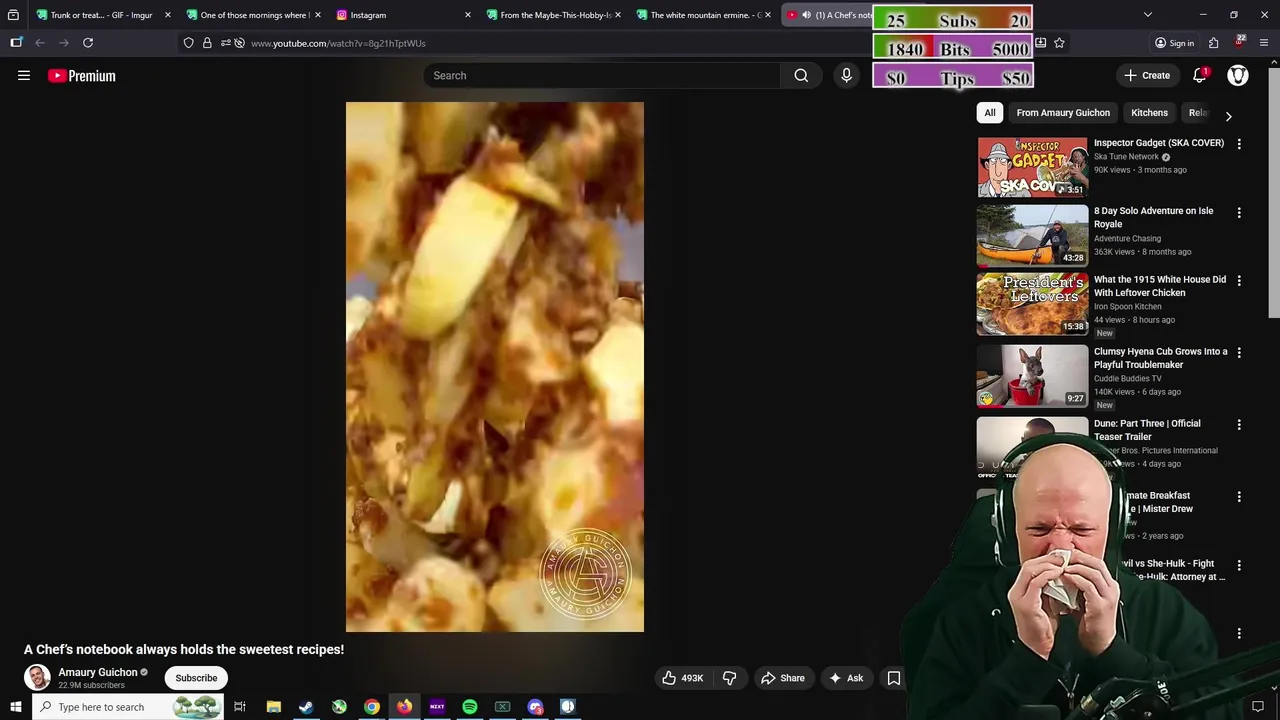Close the Instagram tab
Image resolution: width=1280 pixels, height=720 pixels.
point(467,15)
